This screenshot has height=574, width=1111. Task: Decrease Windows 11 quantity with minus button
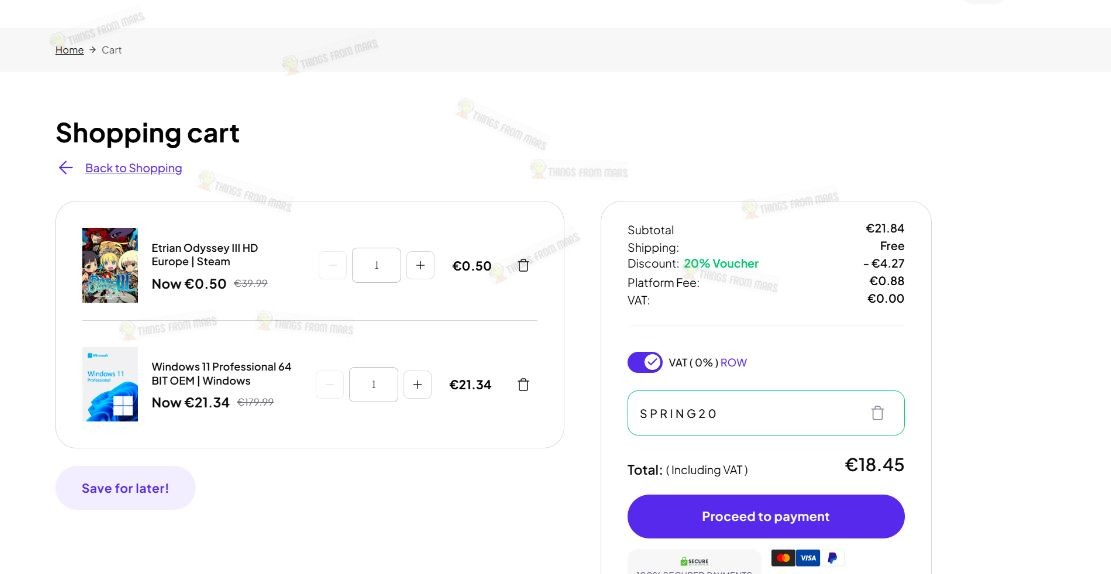tap(329, 385)
